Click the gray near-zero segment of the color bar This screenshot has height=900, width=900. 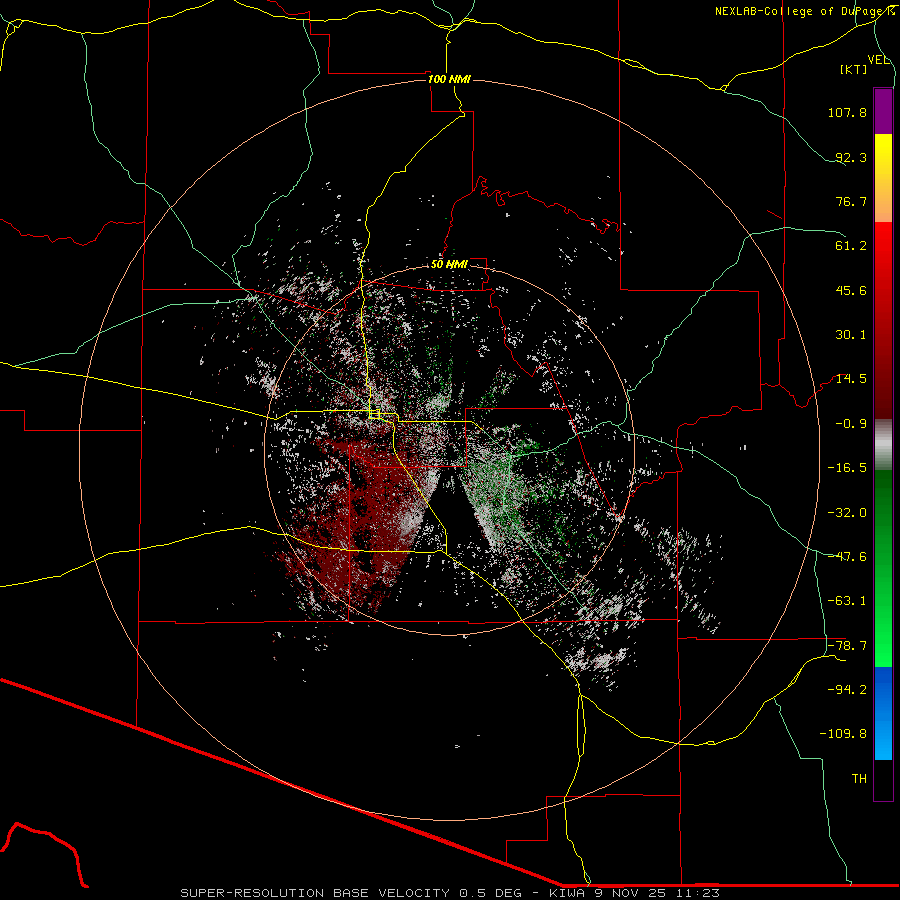point(883,445)
